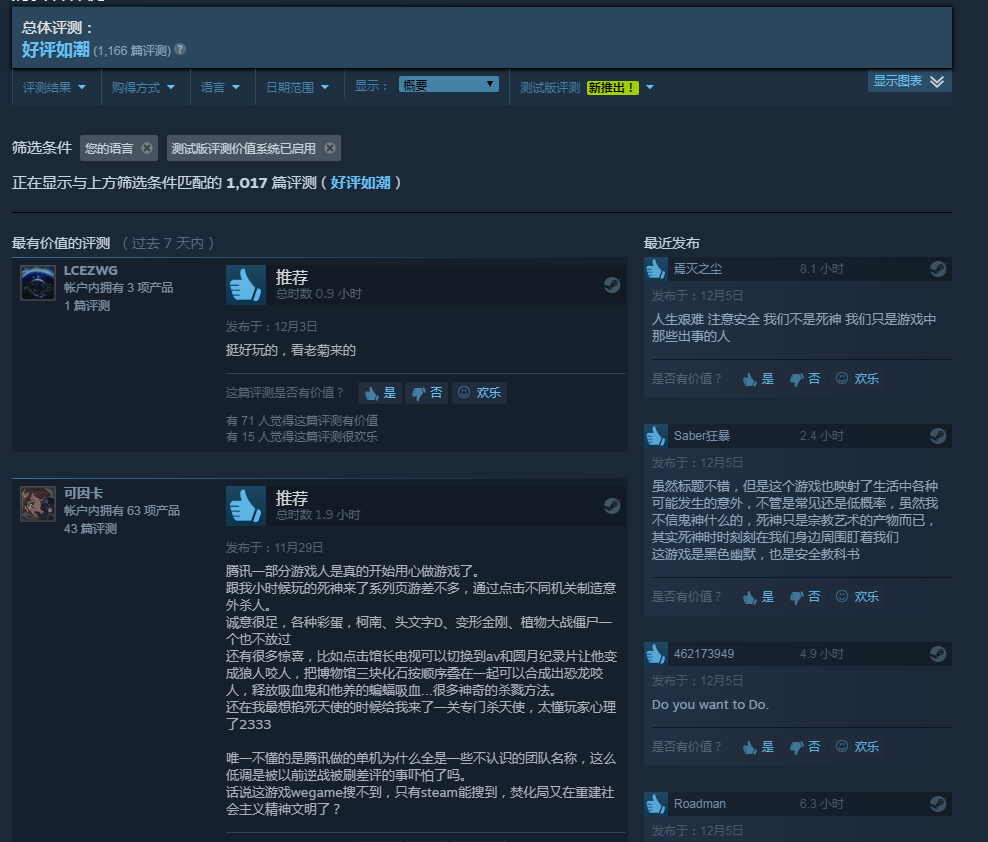
Task: Remove the 测试版评测价值系统已启用 filter tag
Action: point(330,148)
